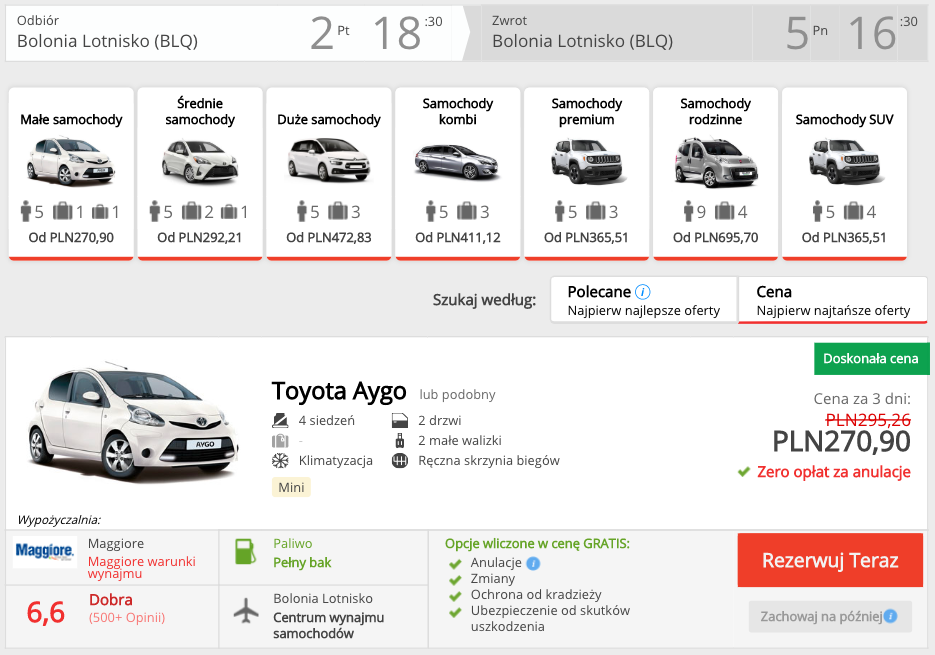Select the Samochody kombi category card

click(x=457, y=174)
